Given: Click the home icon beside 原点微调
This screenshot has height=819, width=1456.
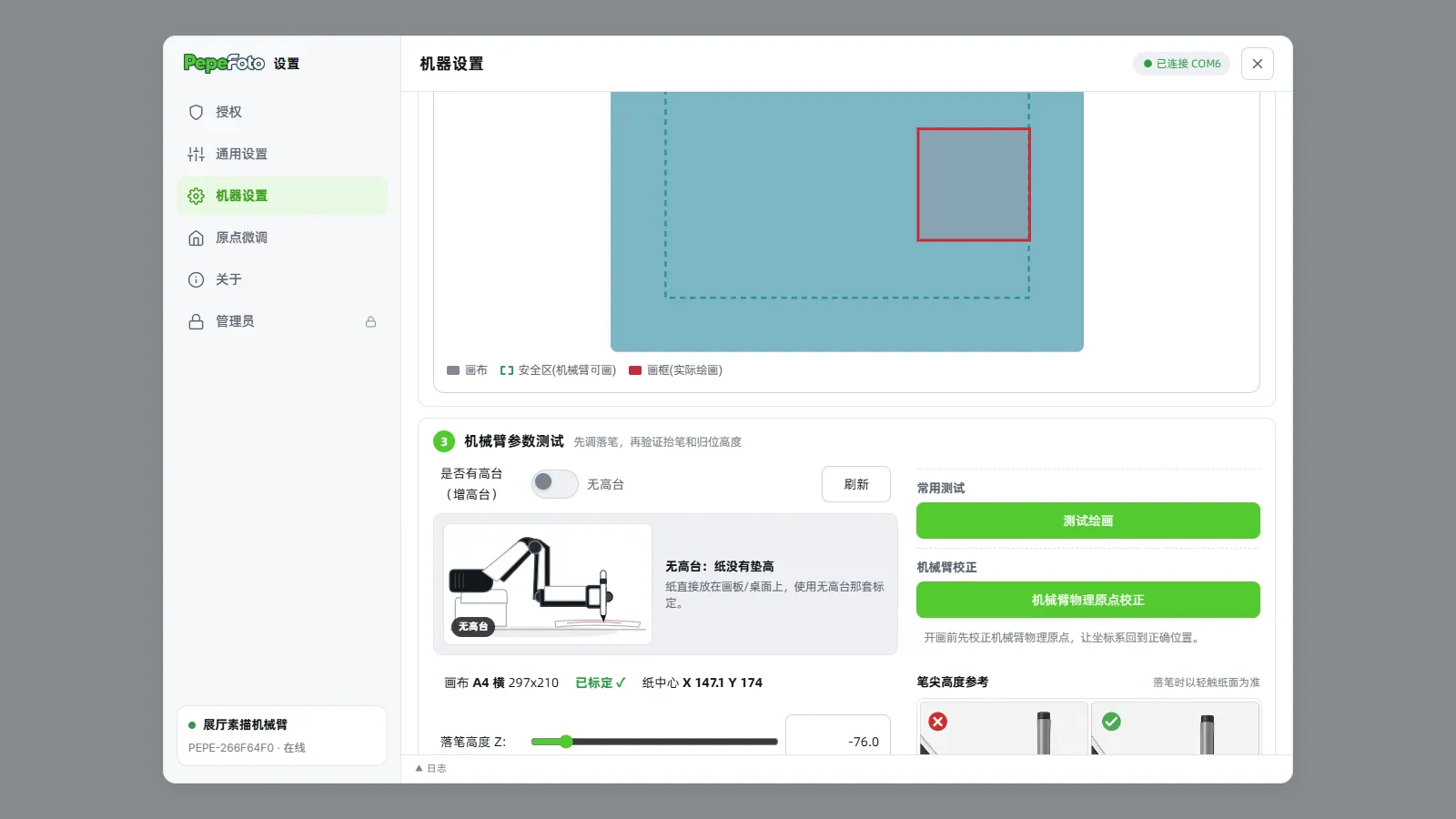Looking at the screenshot, I should [x=196, y=238].
